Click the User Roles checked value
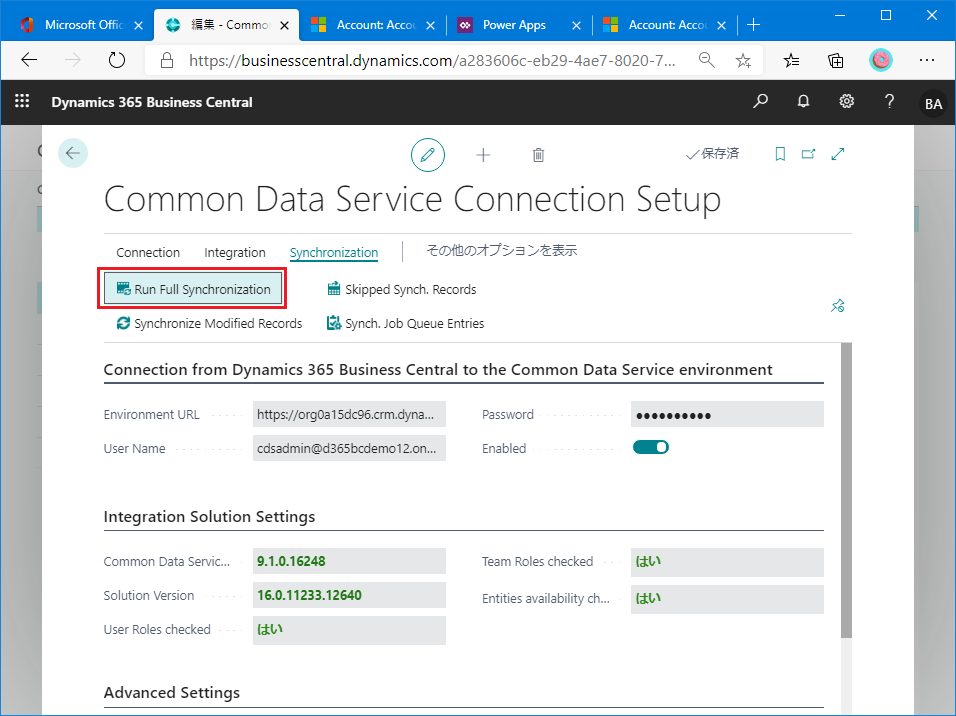 coord(349,629)
